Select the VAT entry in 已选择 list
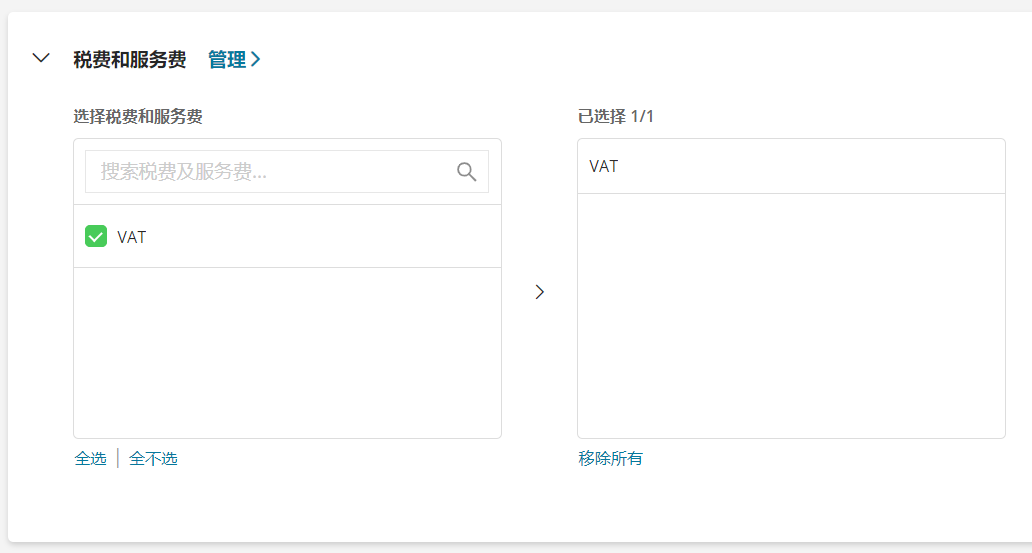Image resolution: width=1032 pixels, height=553 pixels. click(x=791, y=167)
